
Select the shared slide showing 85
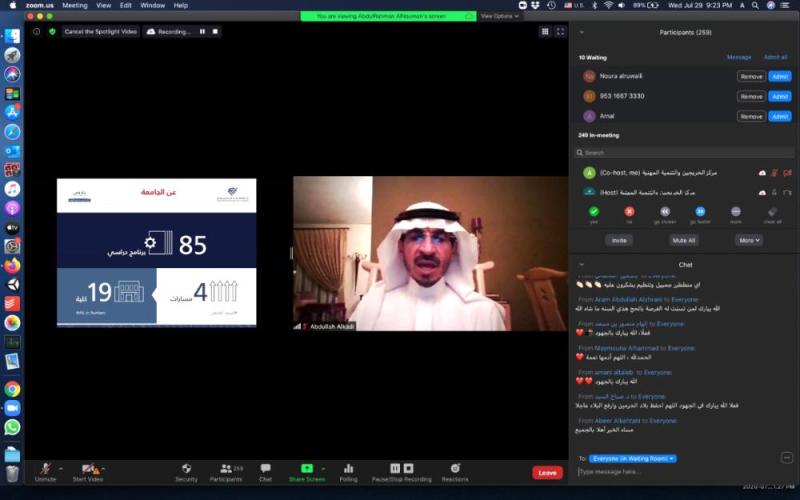157,253
